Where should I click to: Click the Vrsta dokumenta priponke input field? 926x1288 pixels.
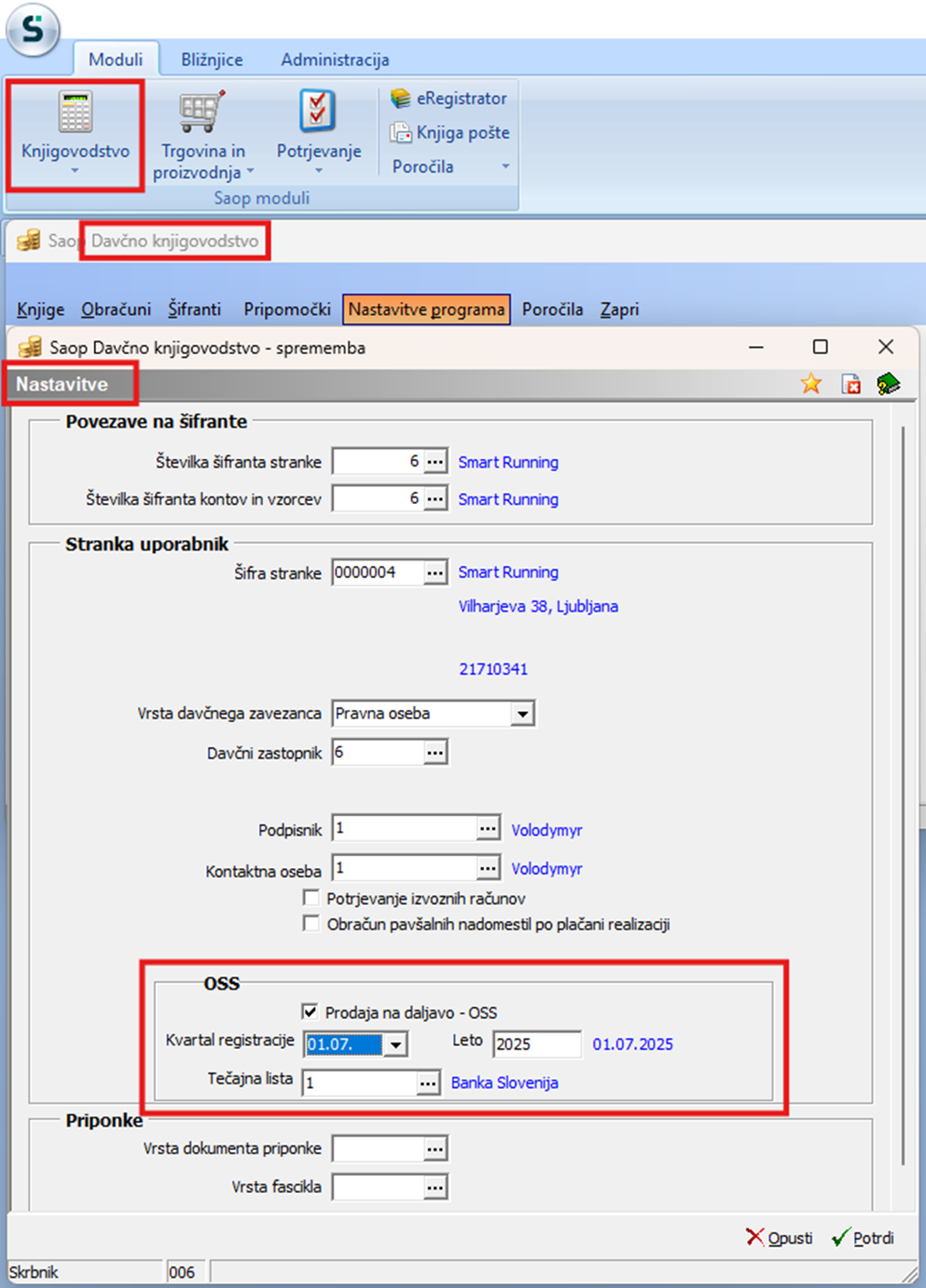(x=378, y=1148)
